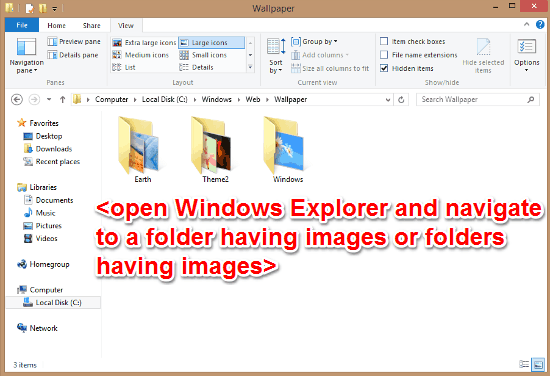The height and width of the screenshot is (376, 550).
Task: Select the Earth folder
Action: point(140,150)
